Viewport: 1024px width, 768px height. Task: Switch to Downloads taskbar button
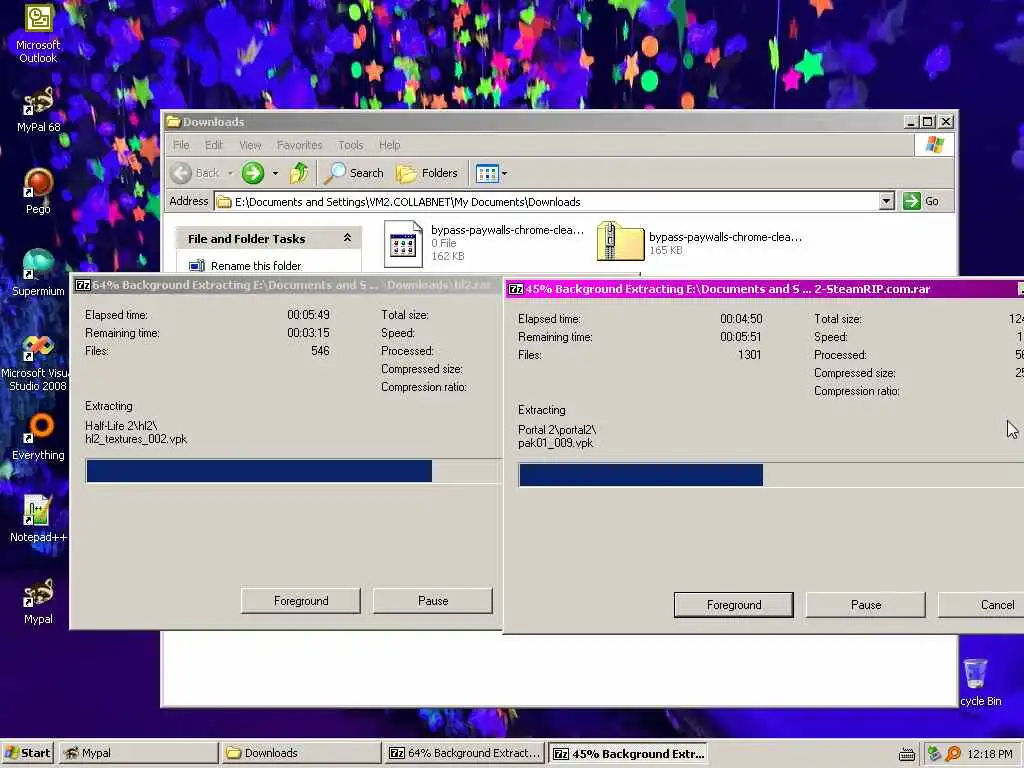(x=301, y=753)
